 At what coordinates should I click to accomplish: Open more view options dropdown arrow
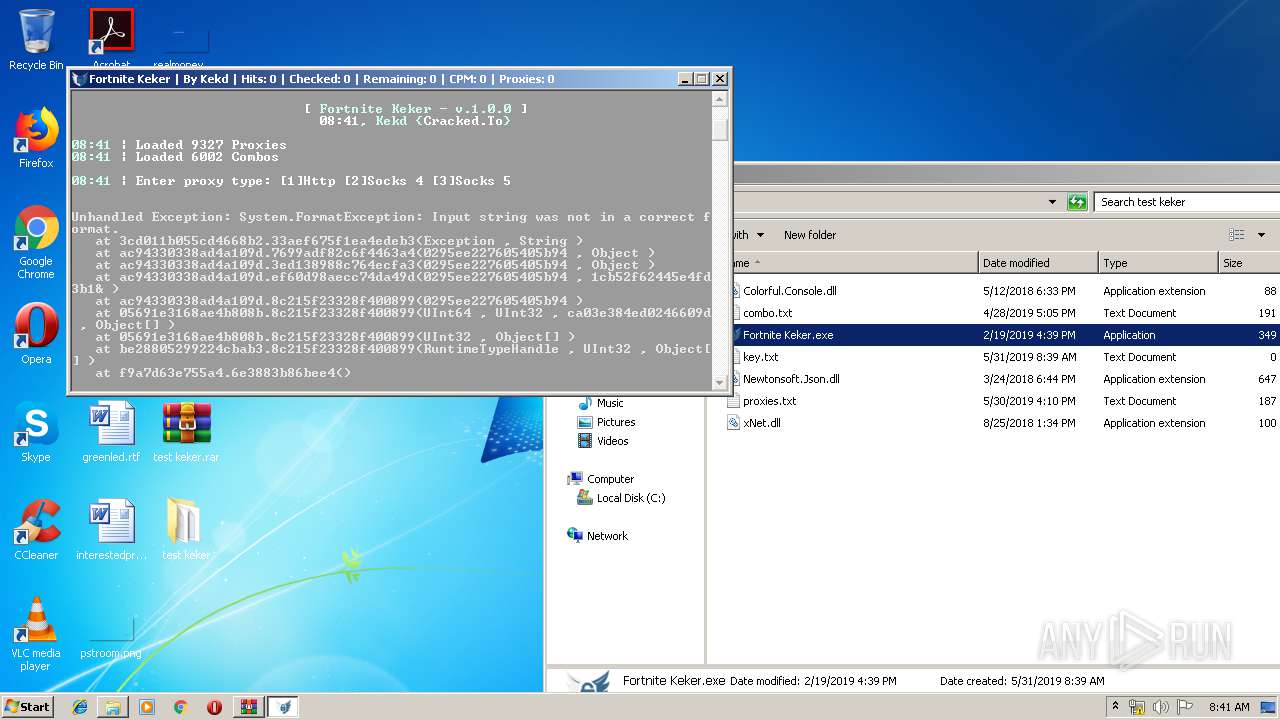tap(1261, 235)
